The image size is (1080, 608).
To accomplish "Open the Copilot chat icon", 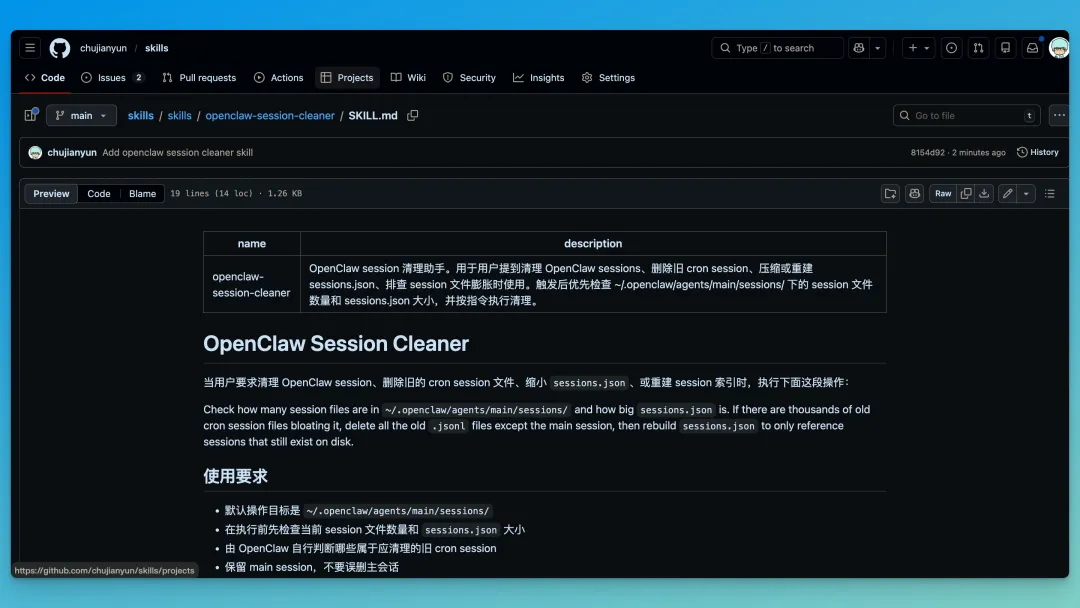I will click(858, 48).
